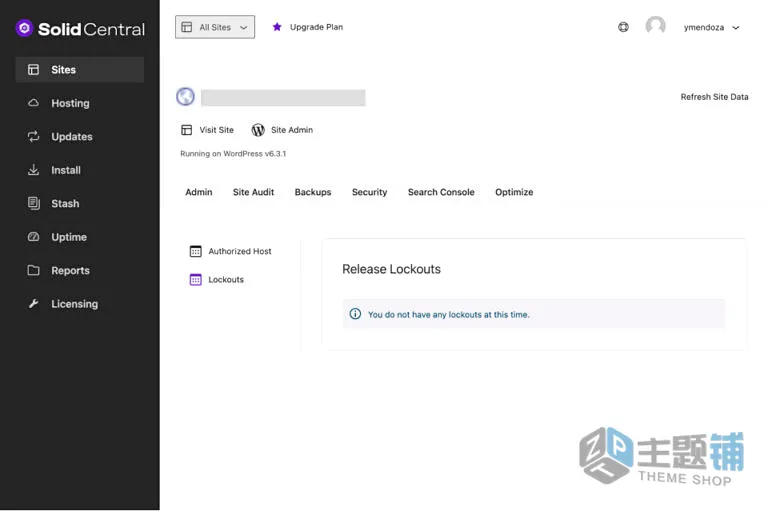Click the Licensing wrench icon
The image size is (768, 511).
click(33, 304)
